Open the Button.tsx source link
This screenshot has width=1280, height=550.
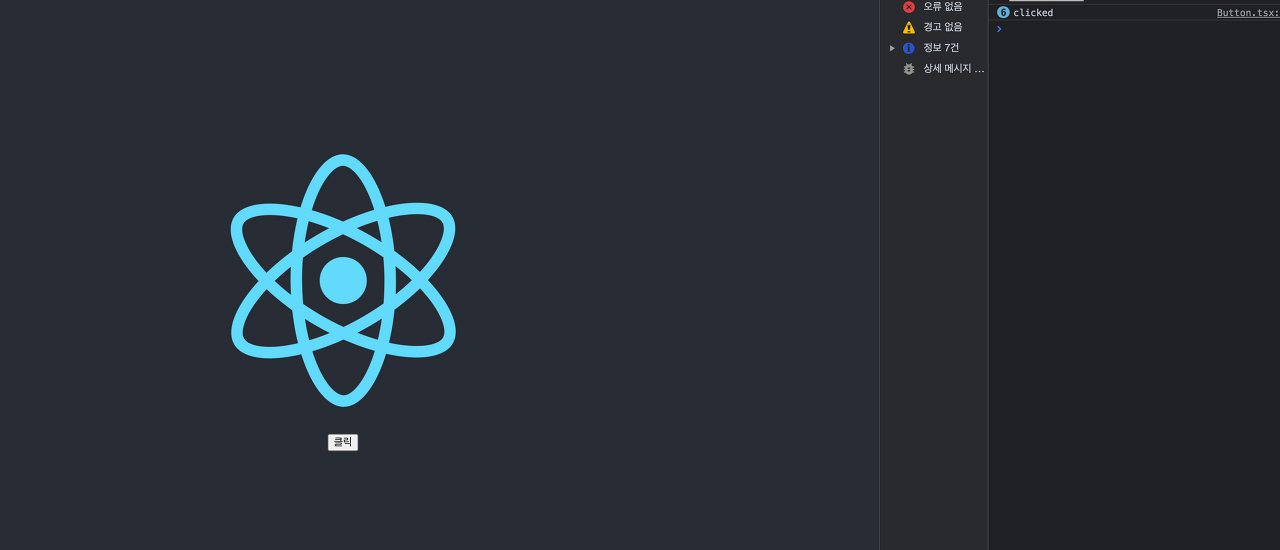tap(1248, 13)
